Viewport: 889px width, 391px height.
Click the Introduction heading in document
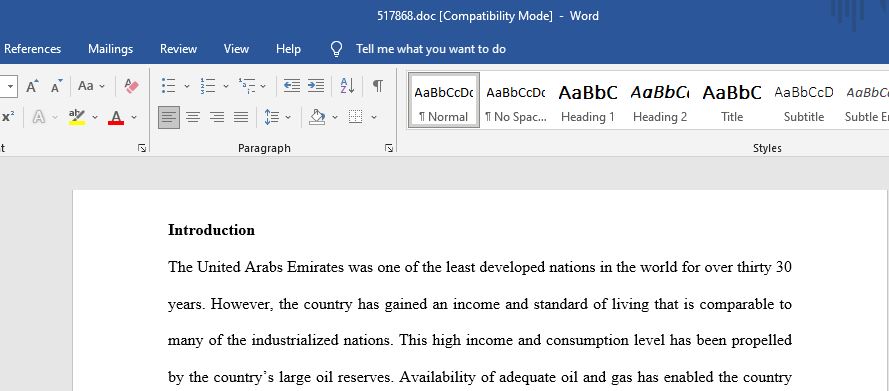click(x=211, y=230)
